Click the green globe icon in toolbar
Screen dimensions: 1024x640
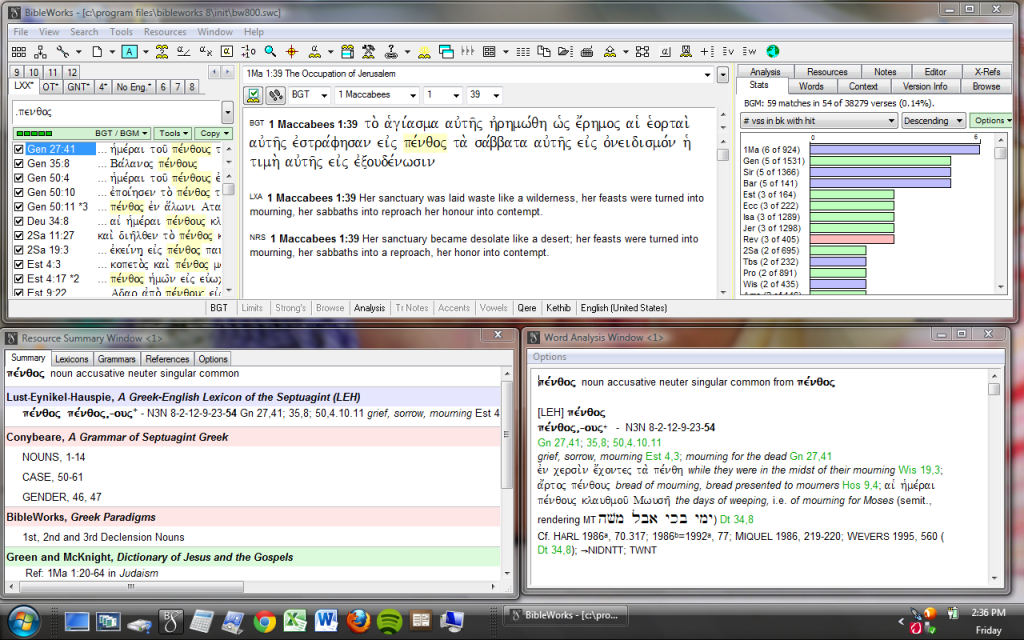tap(772, 51)
